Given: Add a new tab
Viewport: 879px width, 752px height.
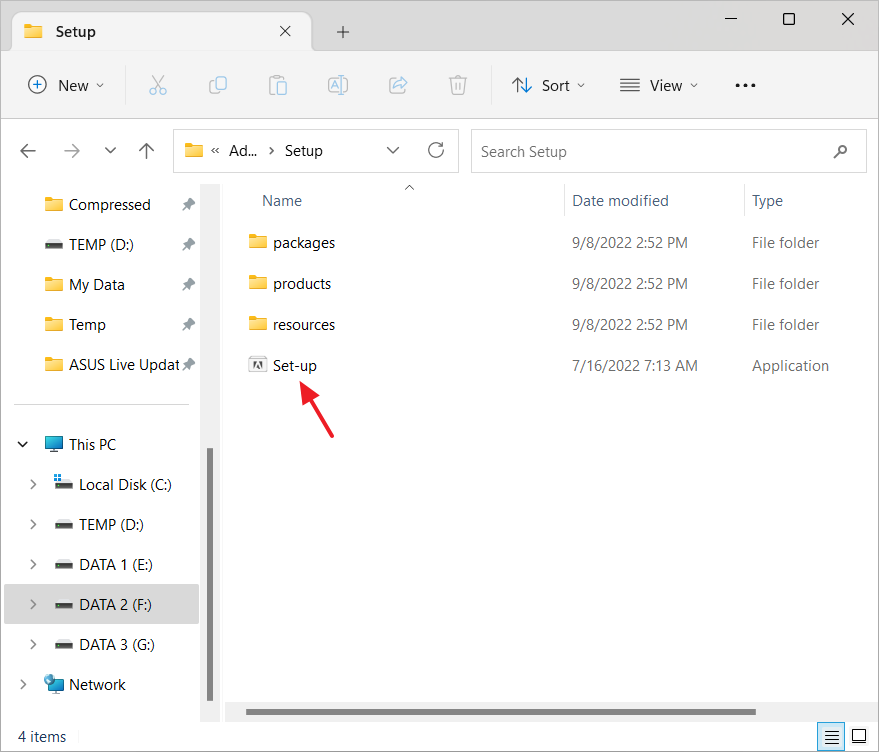Looking at the screenshot, I should click(343, 32).
